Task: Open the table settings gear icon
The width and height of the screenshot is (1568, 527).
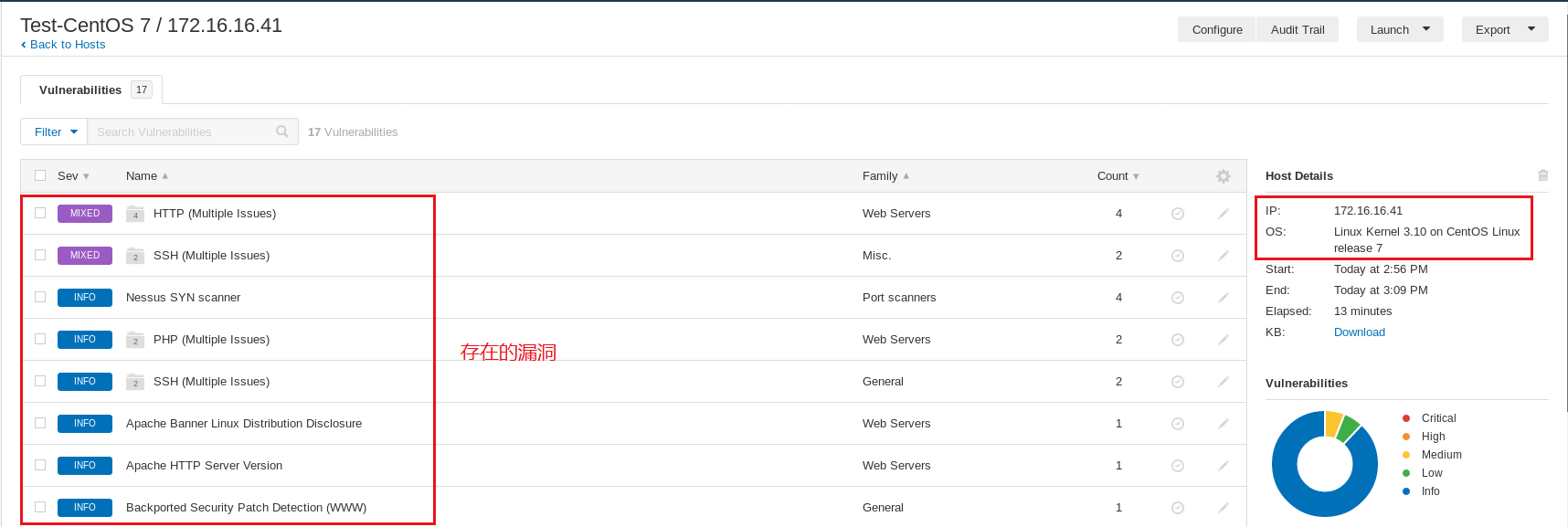Action: click(x=1224, y=176)
